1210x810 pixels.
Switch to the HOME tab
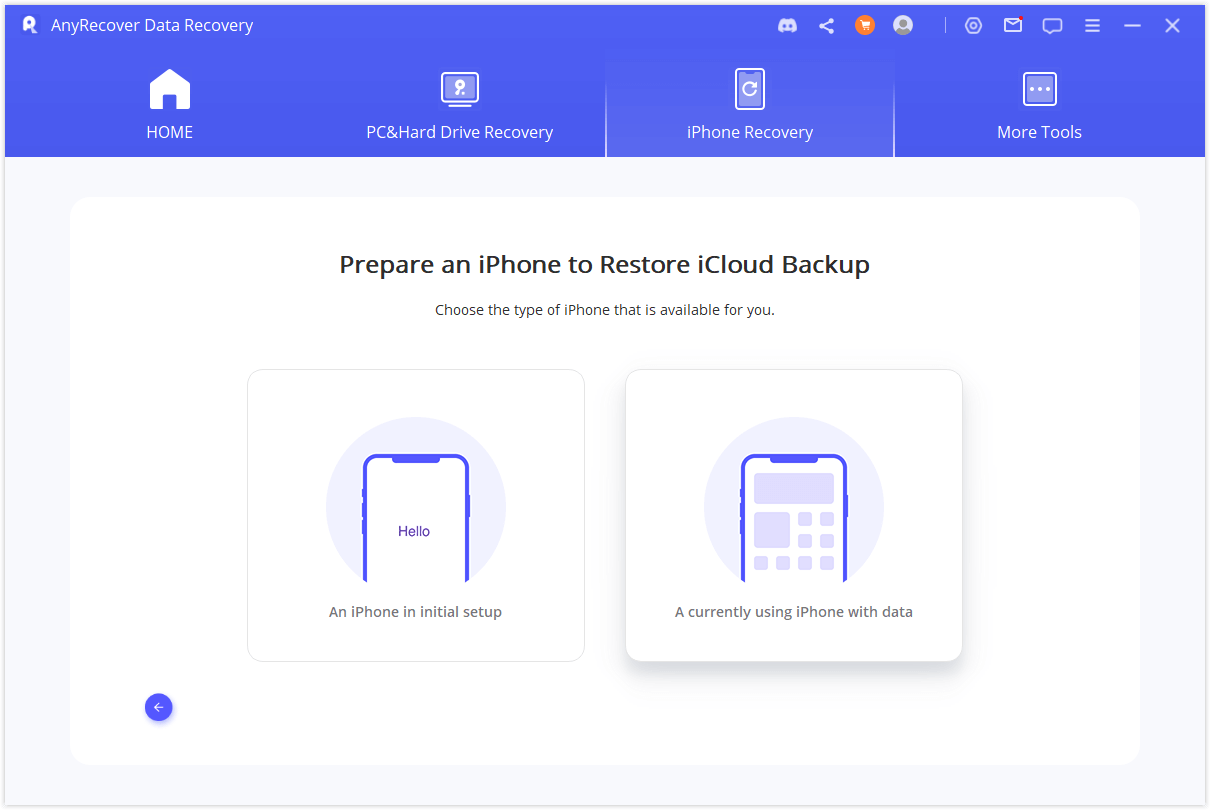(169, 106)
